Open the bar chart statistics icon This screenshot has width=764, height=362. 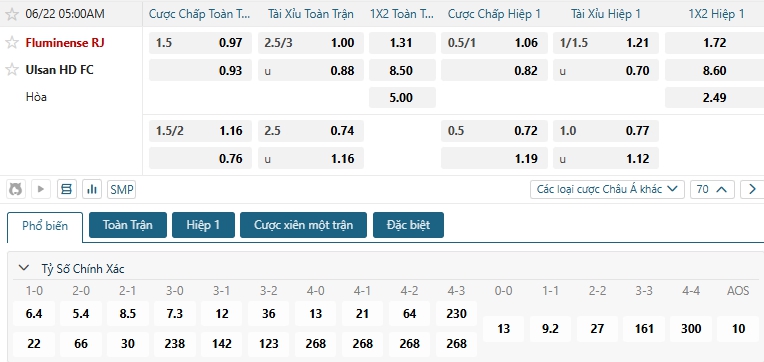click(92, 189)
